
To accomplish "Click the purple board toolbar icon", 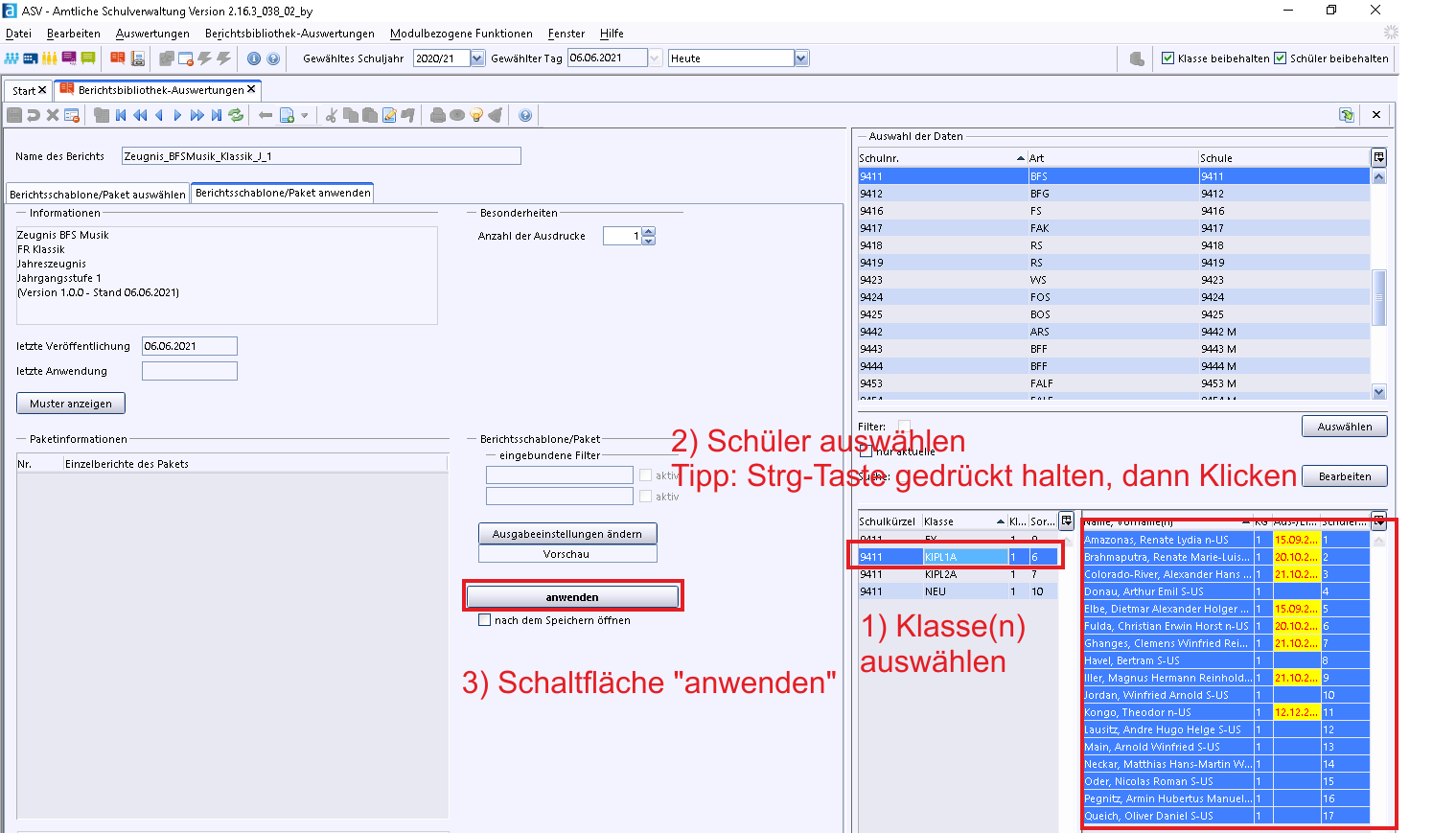I will pyautogui.click(x=69, y=58).
